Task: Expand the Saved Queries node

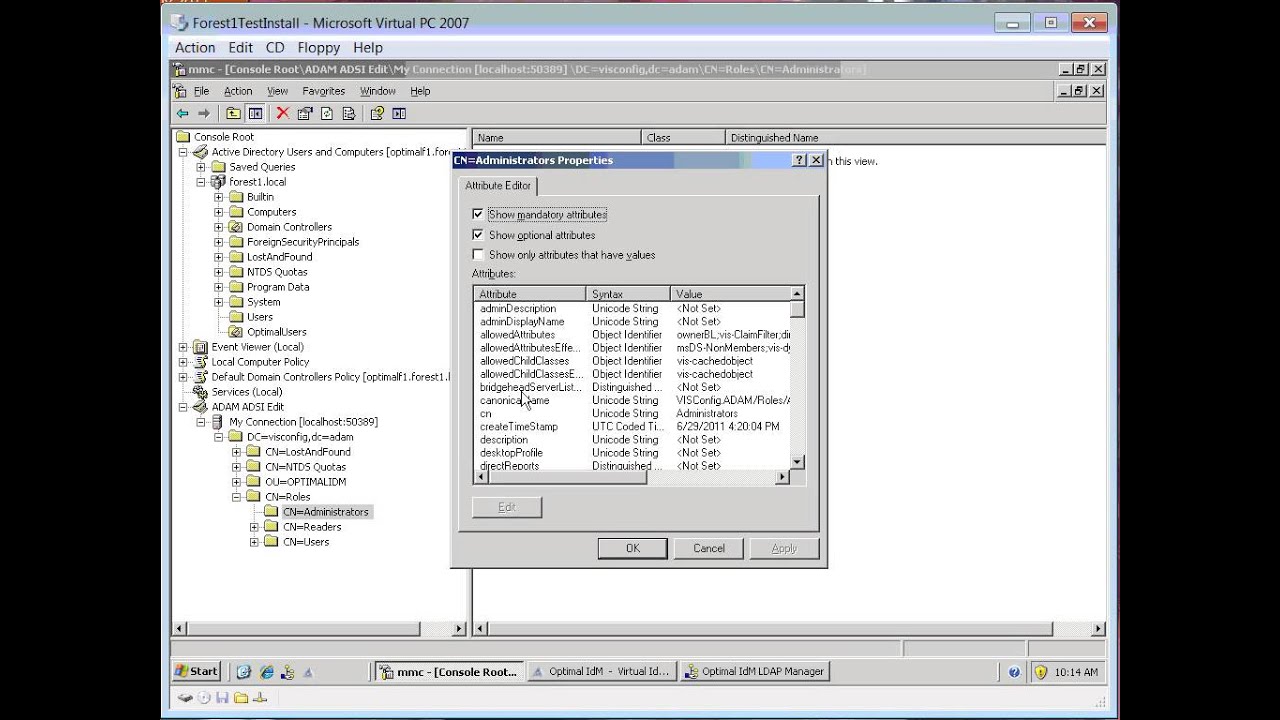Action: click(x=201, y=167)
